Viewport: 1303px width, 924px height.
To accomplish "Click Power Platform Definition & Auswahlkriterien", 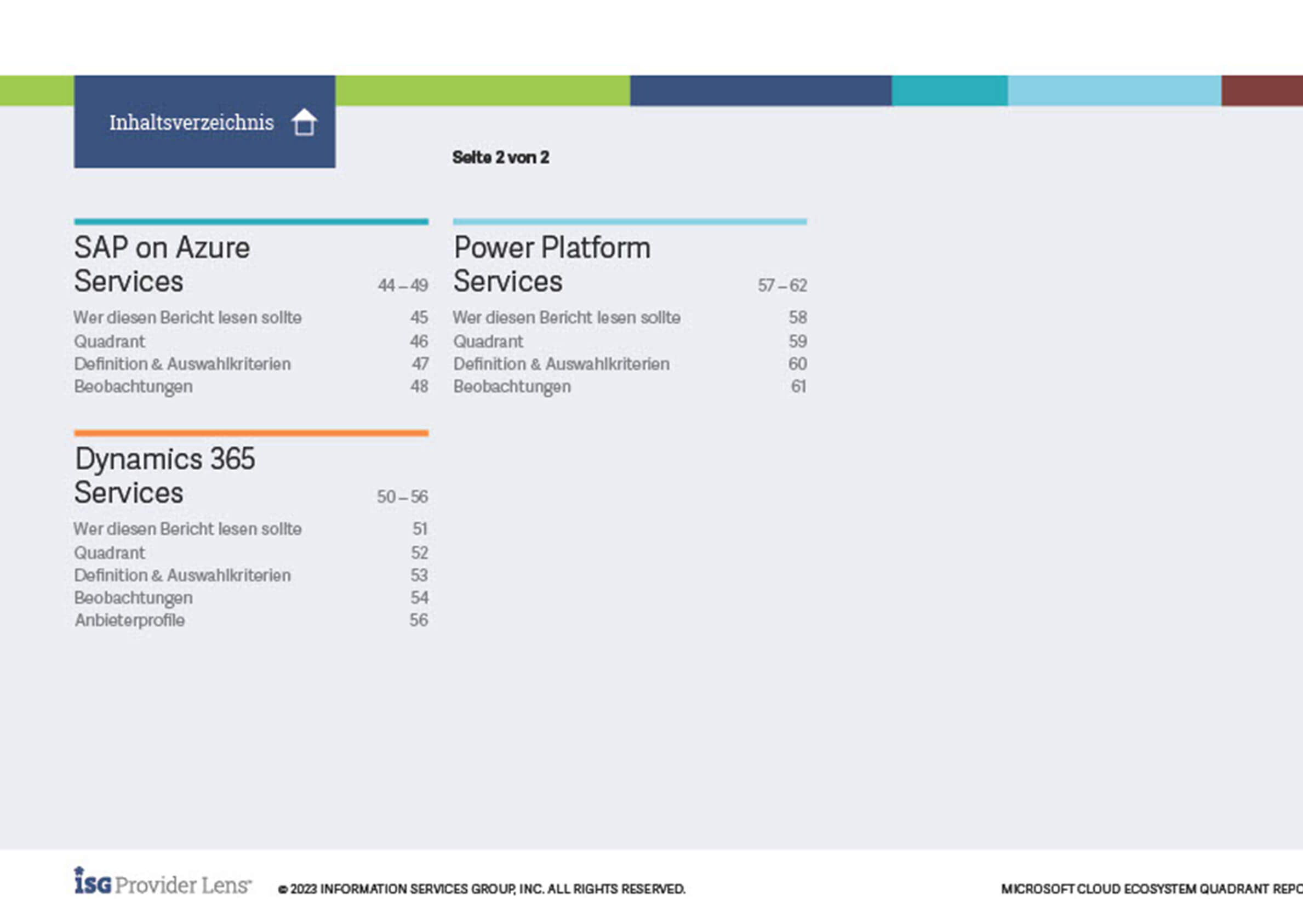I will (561, 363).
